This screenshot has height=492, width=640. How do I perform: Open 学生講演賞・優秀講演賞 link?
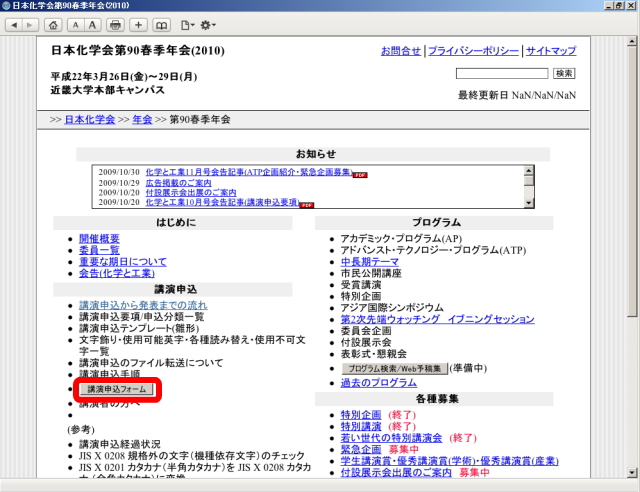449,461
